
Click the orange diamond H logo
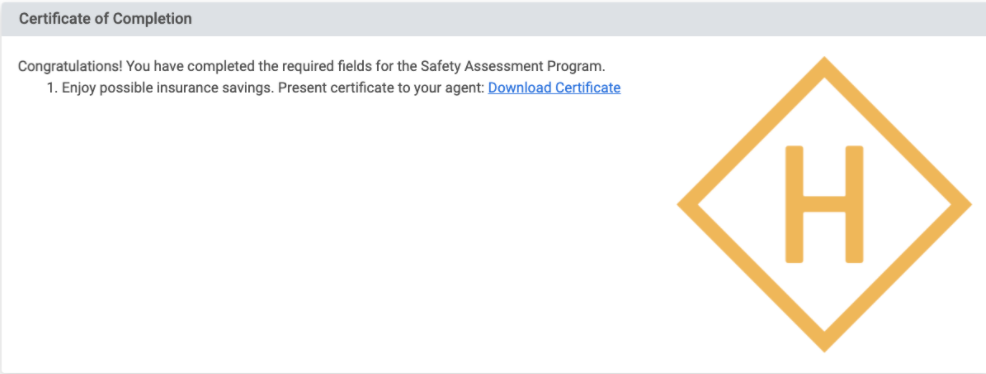point(824,204)
